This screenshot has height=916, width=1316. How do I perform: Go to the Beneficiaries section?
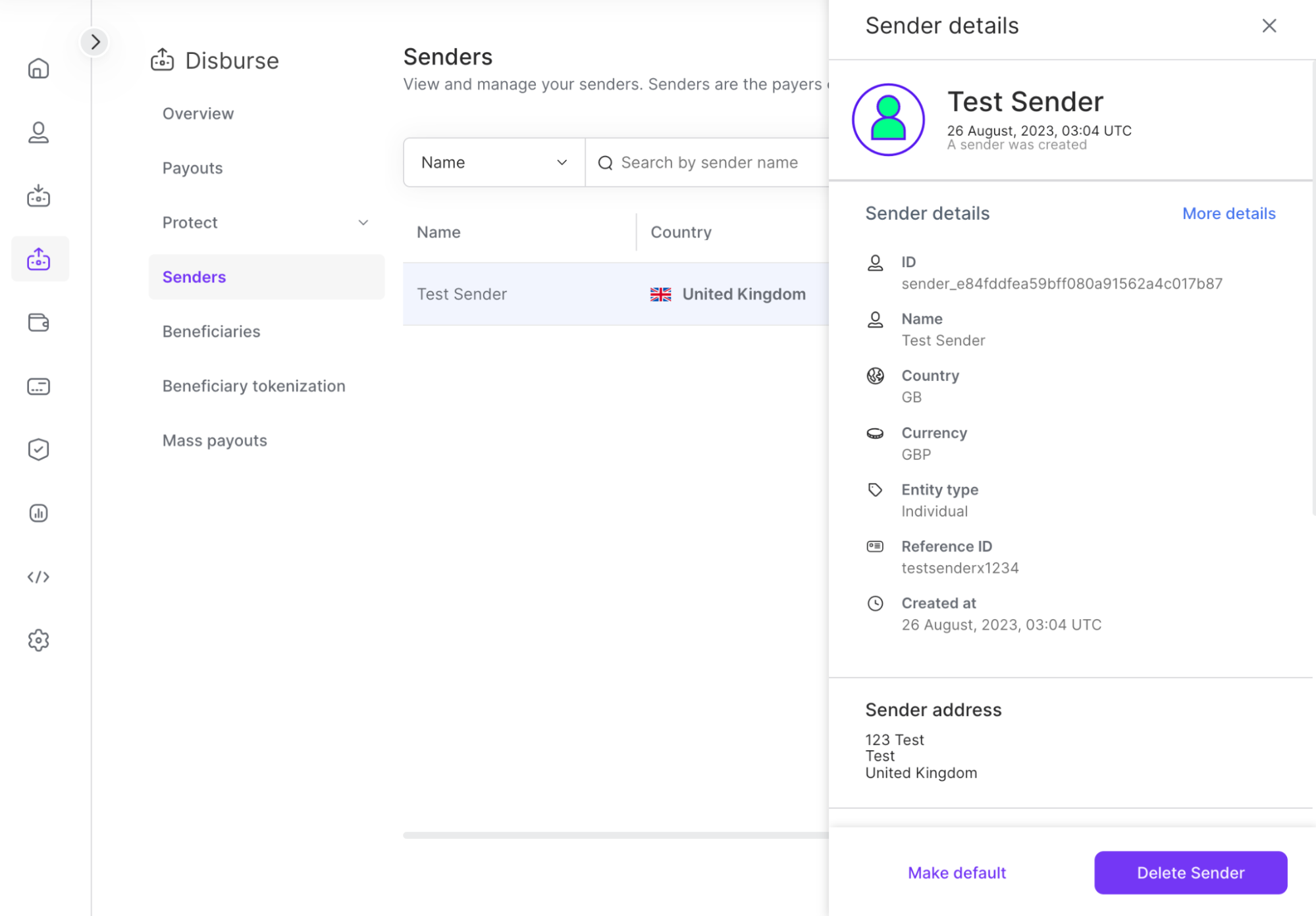click(x=211, y=331)
